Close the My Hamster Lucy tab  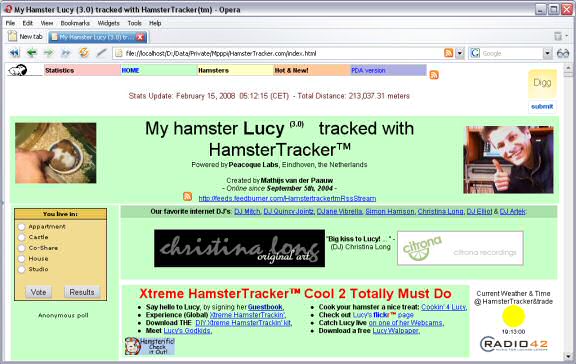coord(140,37)
